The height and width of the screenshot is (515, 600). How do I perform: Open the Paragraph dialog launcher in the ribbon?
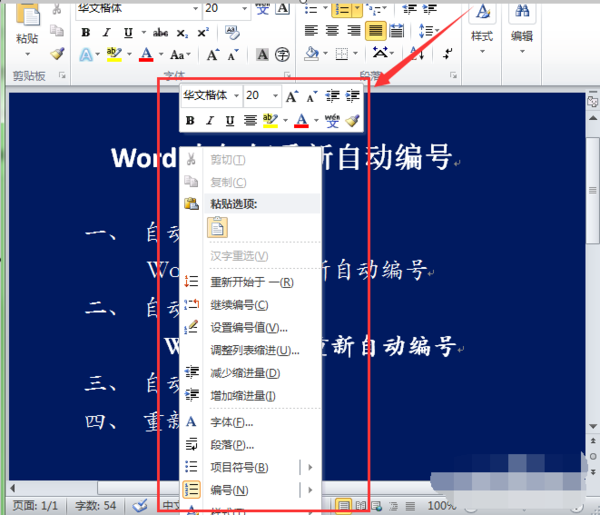pos(453,75)
